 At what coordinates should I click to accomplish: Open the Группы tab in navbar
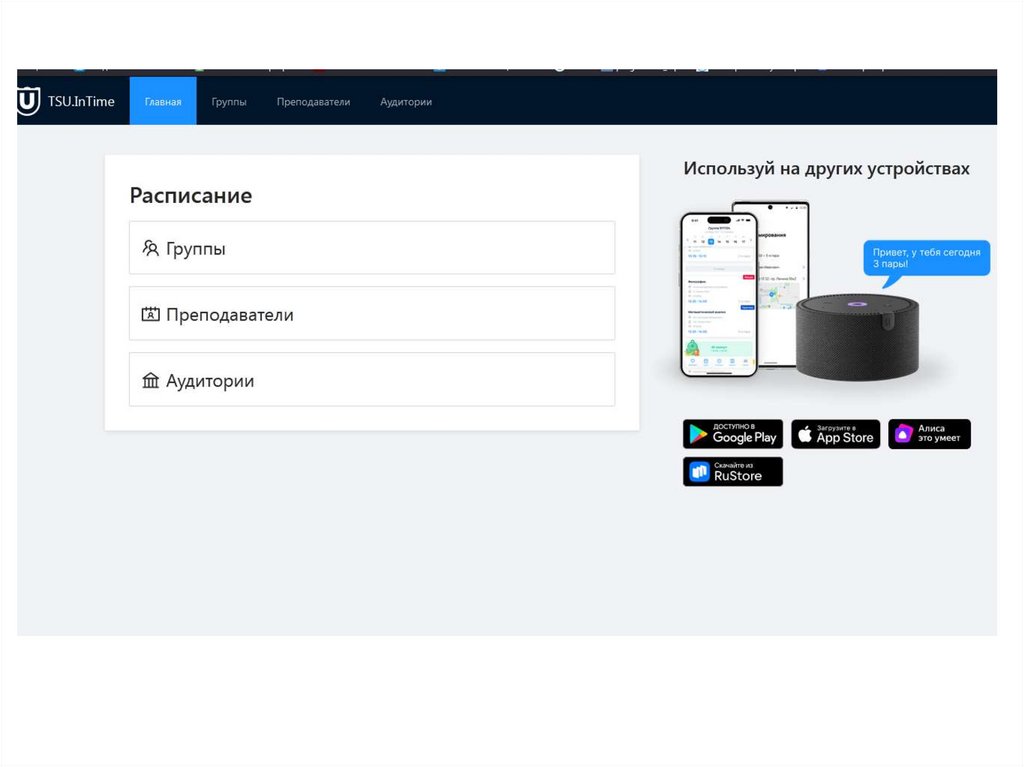pyautogui.click(x=229, y=102)
